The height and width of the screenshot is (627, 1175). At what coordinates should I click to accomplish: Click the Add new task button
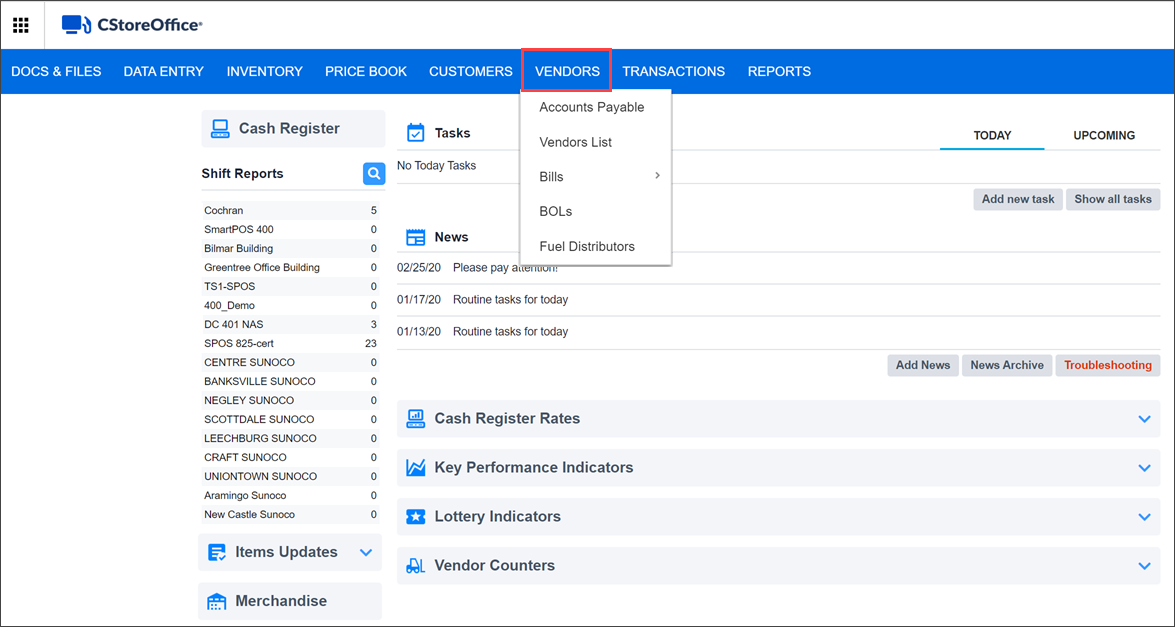click(x=1018, y=199)
